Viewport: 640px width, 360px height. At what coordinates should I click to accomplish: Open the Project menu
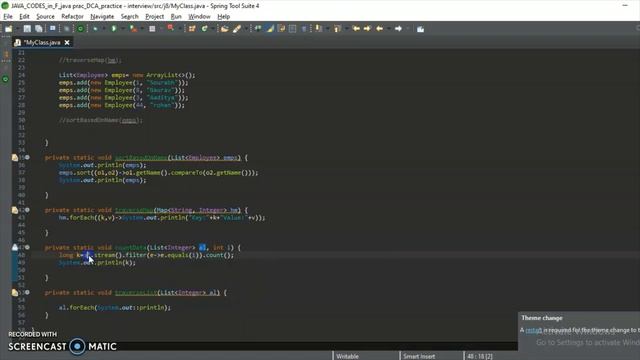point(154,17)
